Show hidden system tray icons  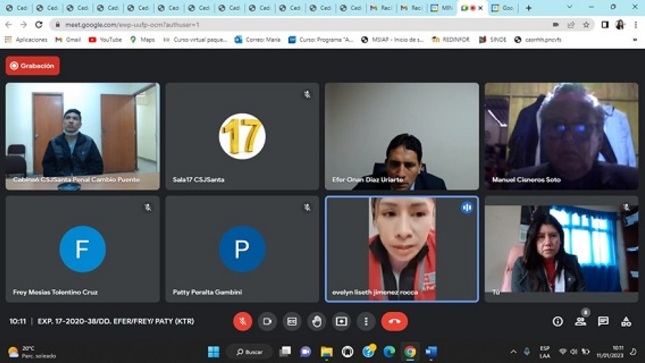point(513,351)
